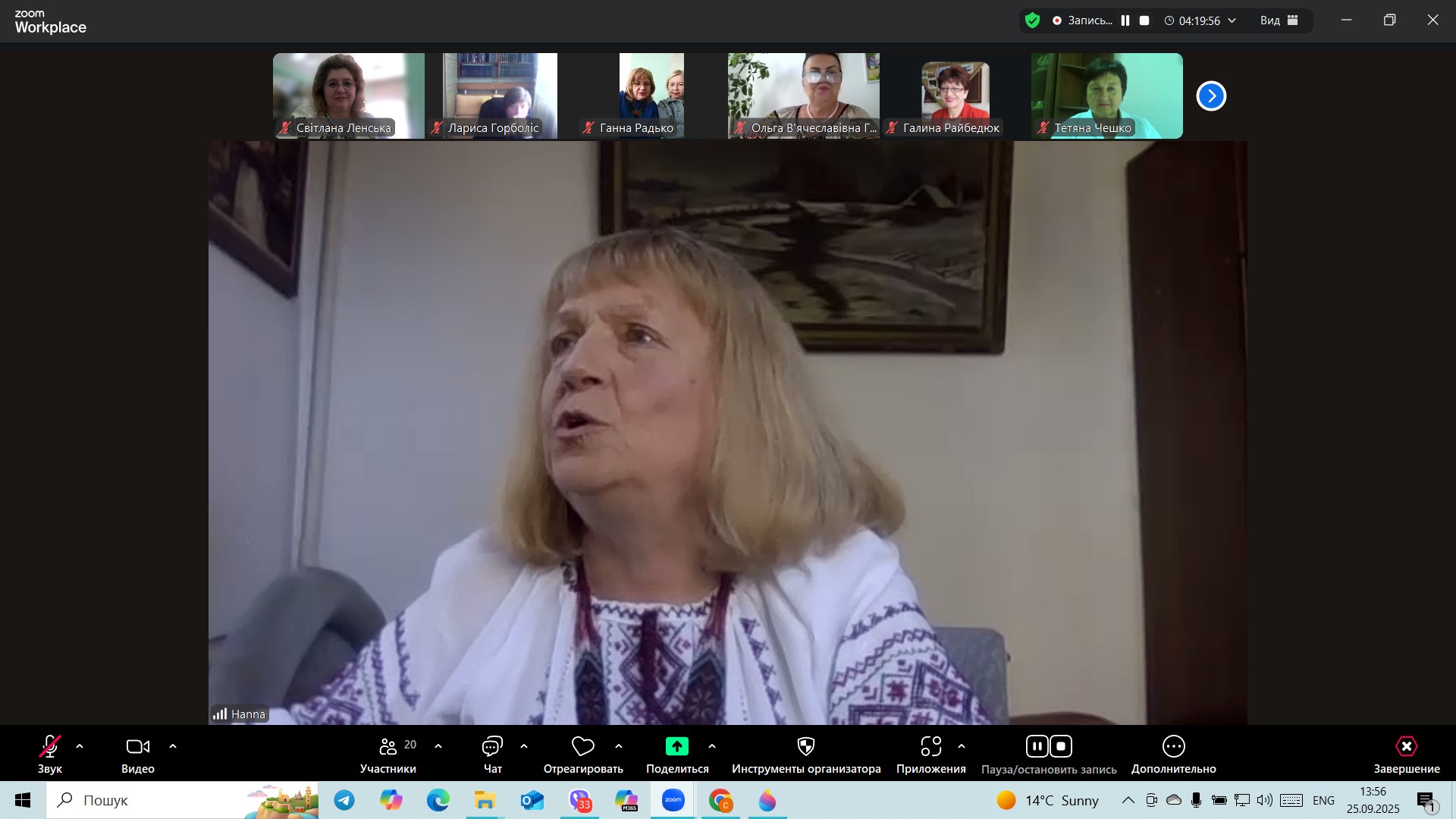This screenshot has width=1456, height=819.
Task: Expand video options arrow next to Видео
Action: click(173, 747)
